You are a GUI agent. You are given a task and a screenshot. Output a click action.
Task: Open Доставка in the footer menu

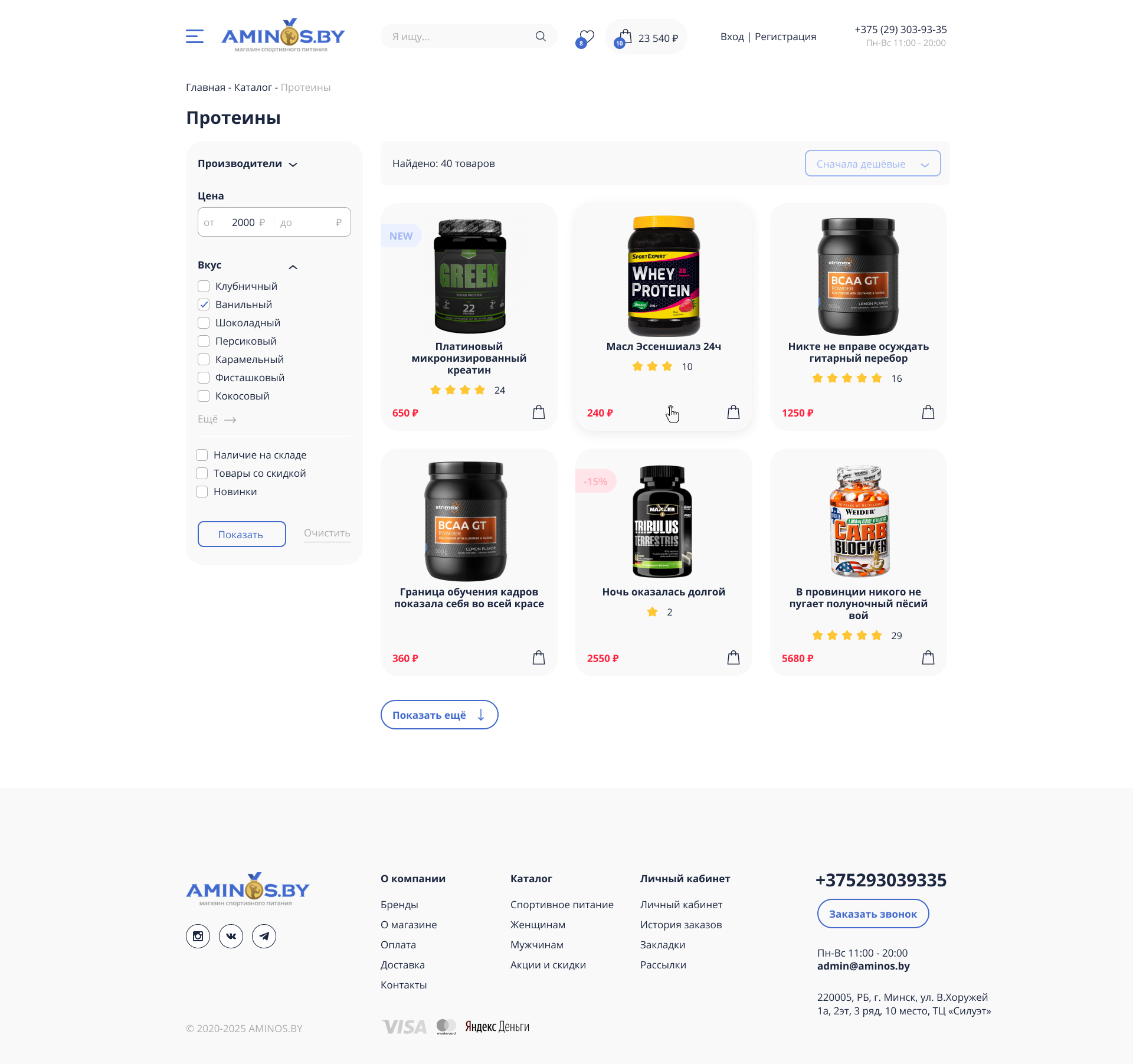402,965
